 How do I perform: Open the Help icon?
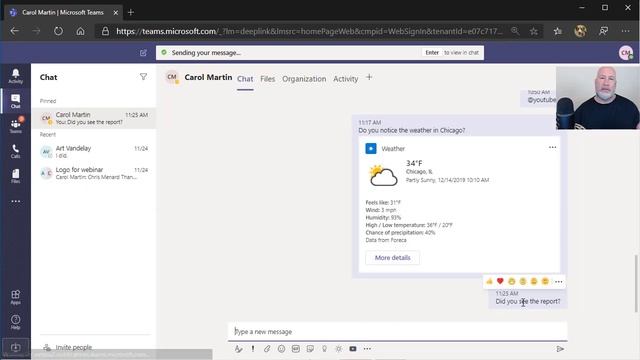point(16,322)
